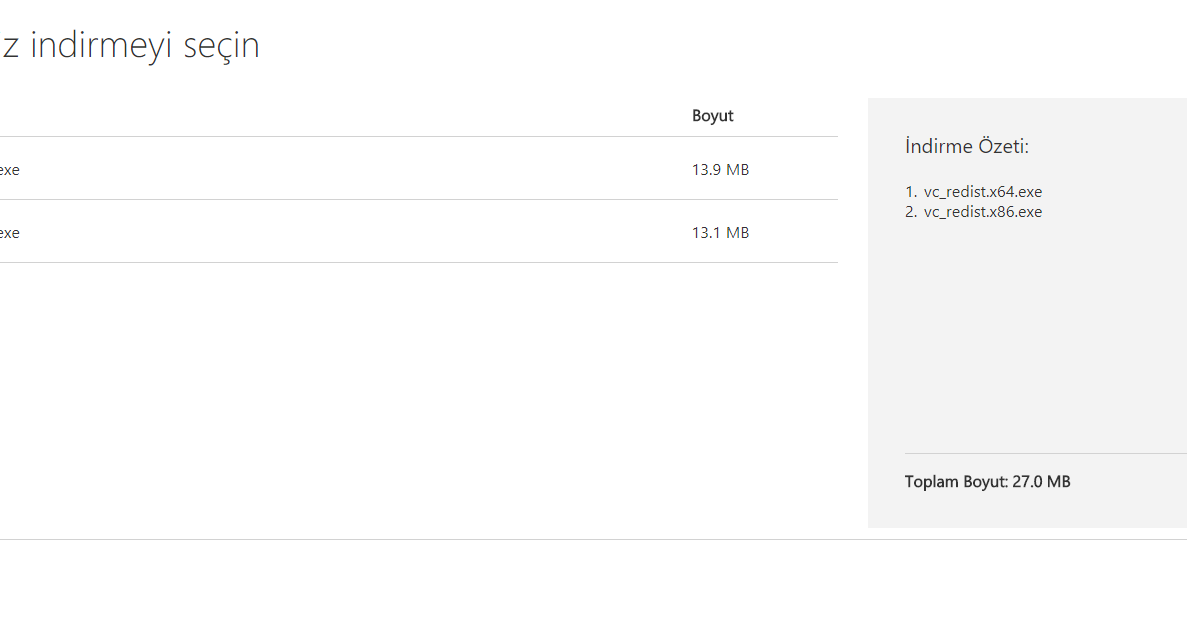Viewport: 1187px width, 623px height.
Task: Select the second file row ending in exe
Action: point(419,232)
